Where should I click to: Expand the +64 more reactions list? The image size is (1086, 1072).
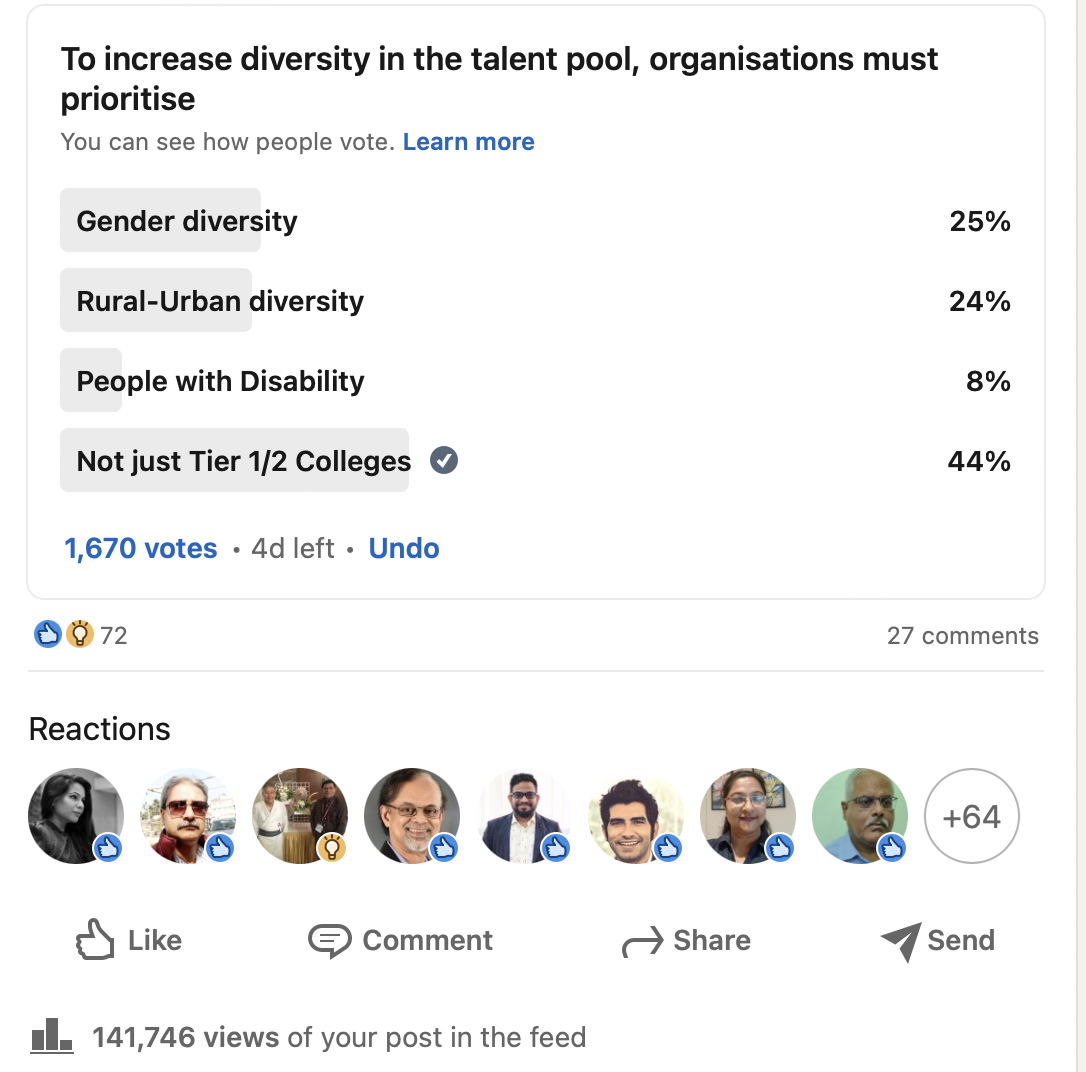click(x=971, y=817)
